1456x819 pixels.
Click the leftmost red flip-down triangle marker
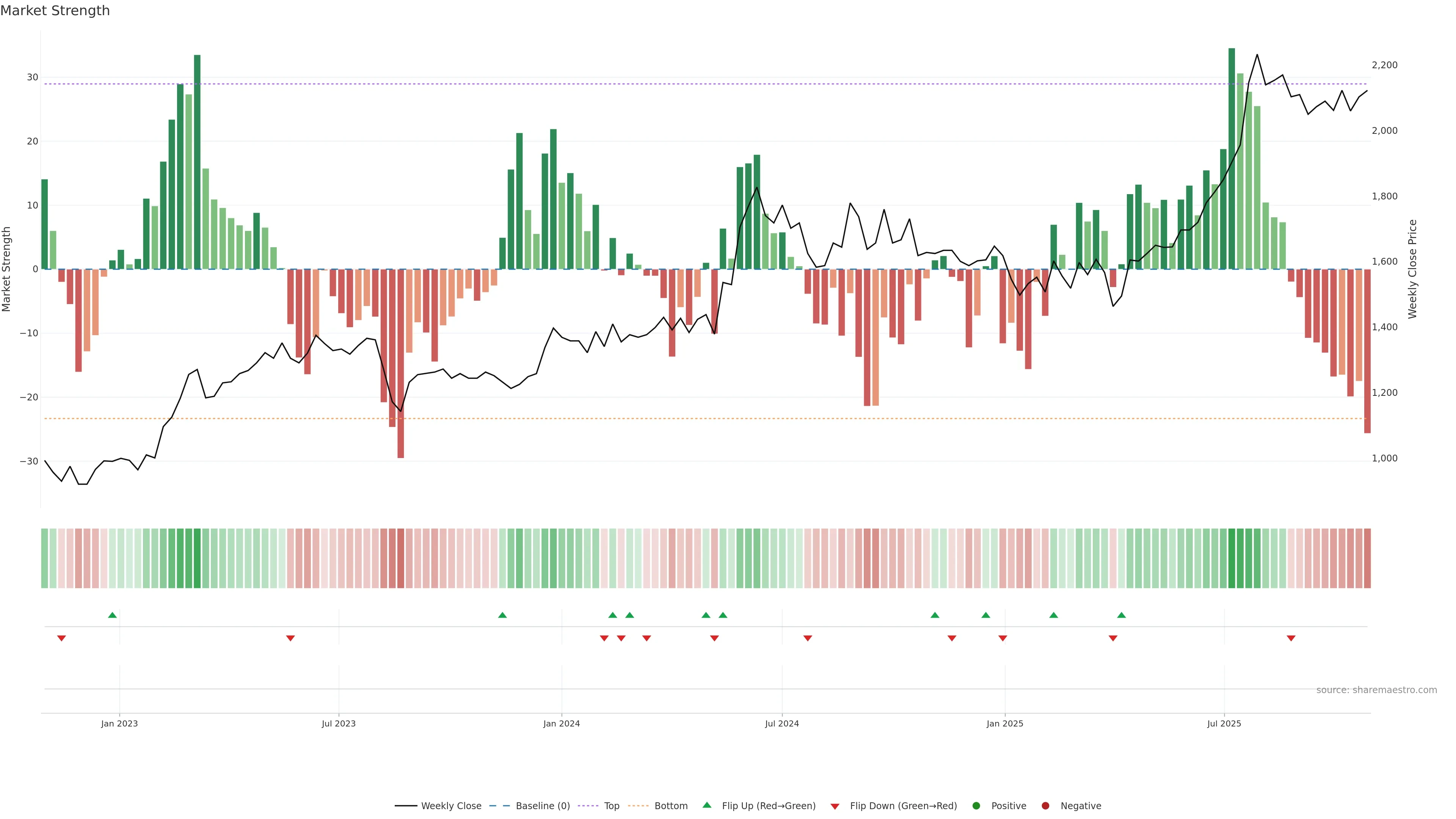point(61,638)
